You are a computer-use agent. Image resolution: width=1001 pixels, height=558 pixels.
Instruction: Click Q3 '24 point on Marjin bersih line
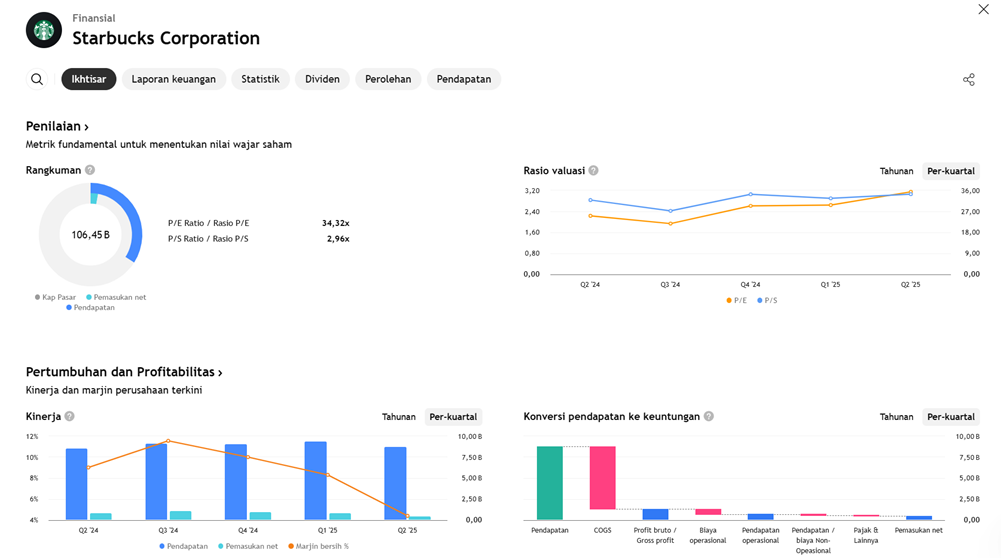click(168, 441)
